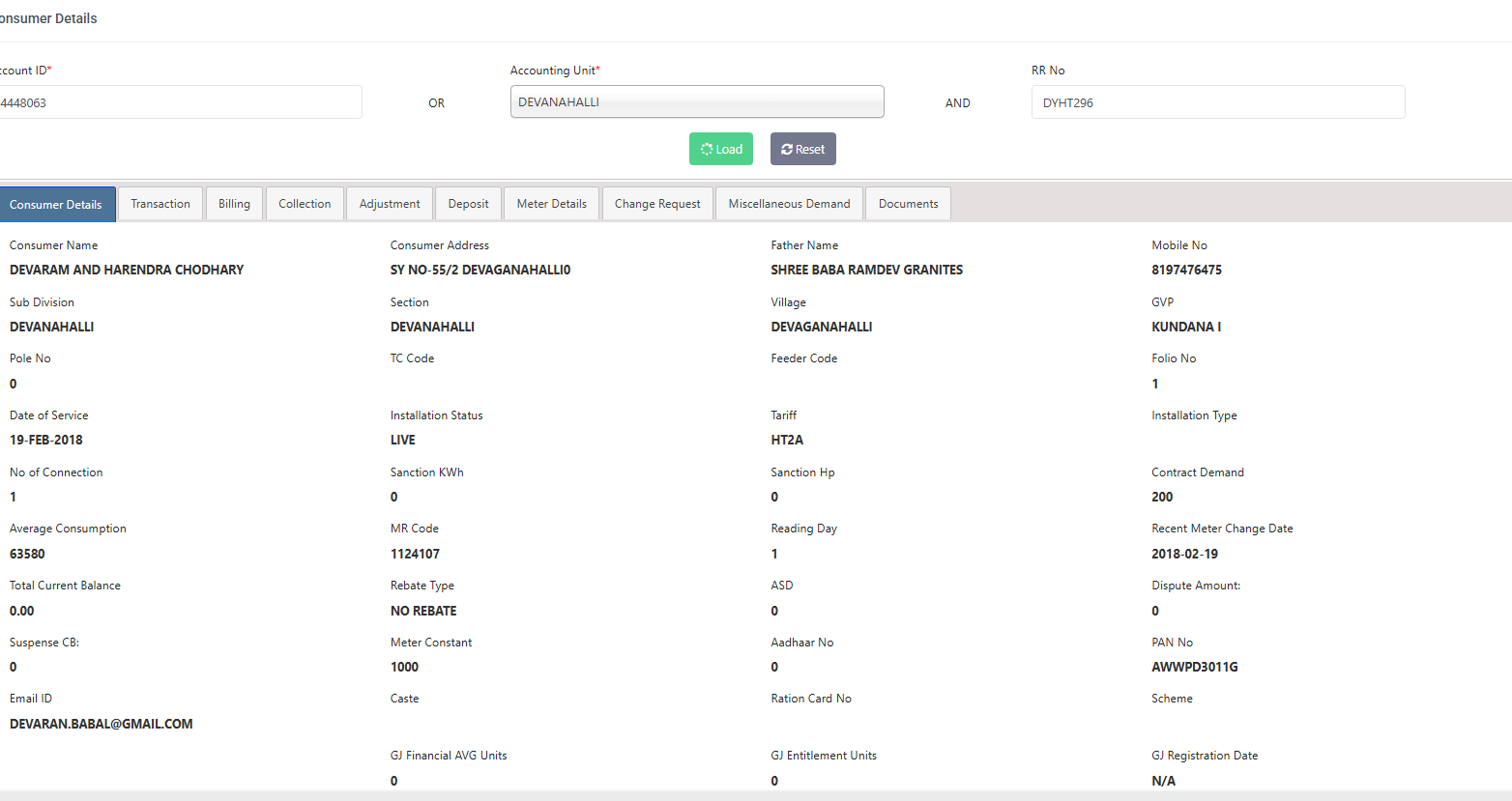Click the Consumer Details page heading
Screen dimensions: 1512x801
(x=48, y=18)
